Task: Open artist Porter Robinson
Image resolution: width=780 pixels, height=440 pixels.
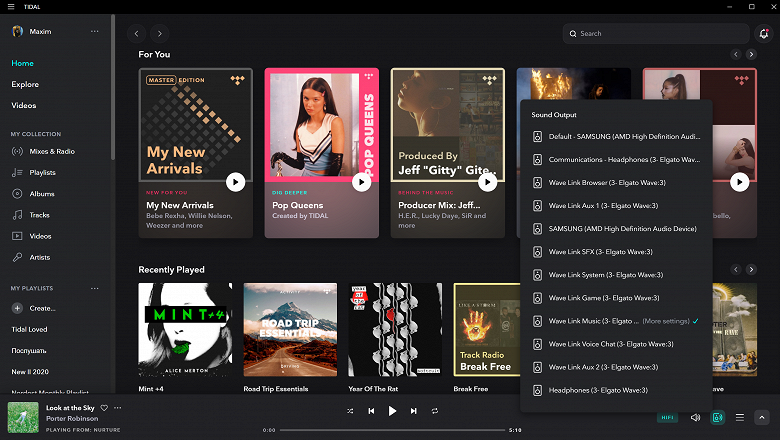Action: coord(72,419)
